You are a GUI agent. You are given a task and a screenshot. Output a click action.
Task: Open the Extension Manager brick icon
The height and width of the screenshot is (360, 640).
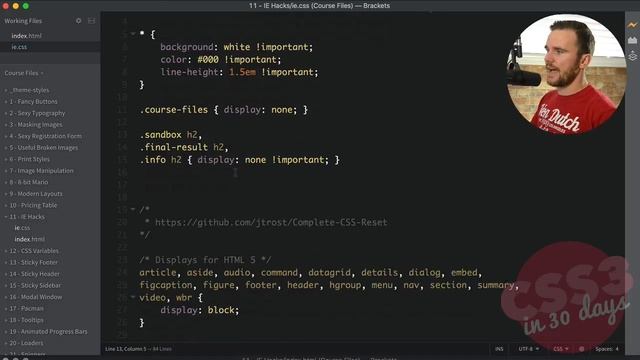632,40
